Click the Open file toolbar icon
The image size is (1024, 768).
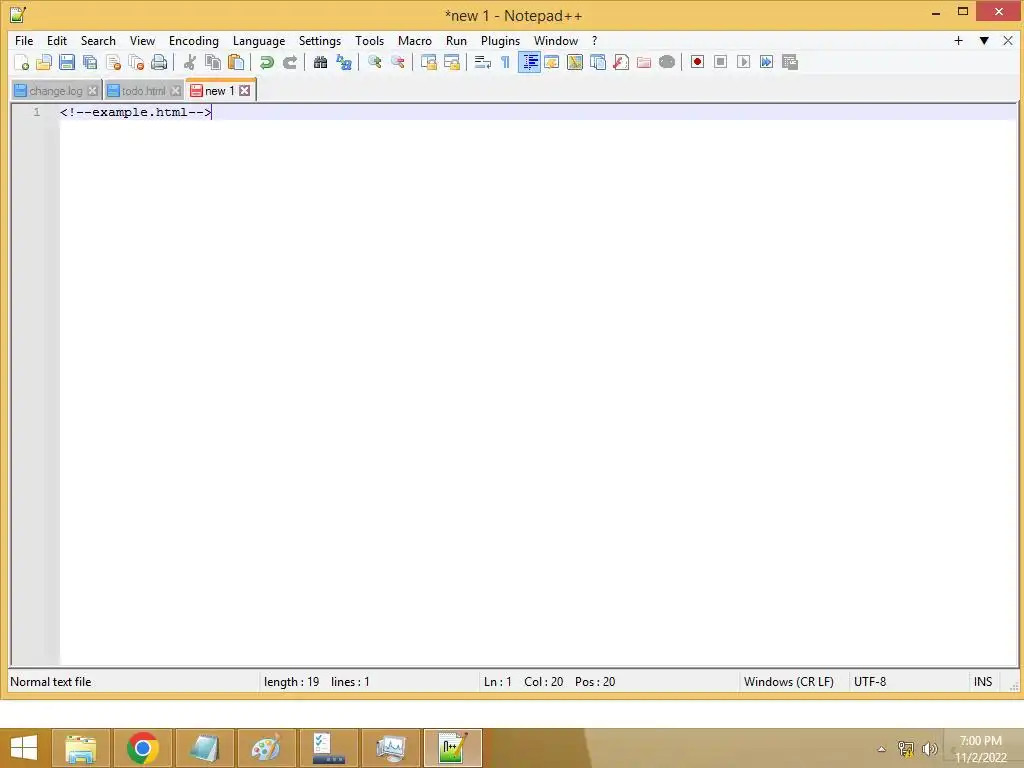click(44, 62)
